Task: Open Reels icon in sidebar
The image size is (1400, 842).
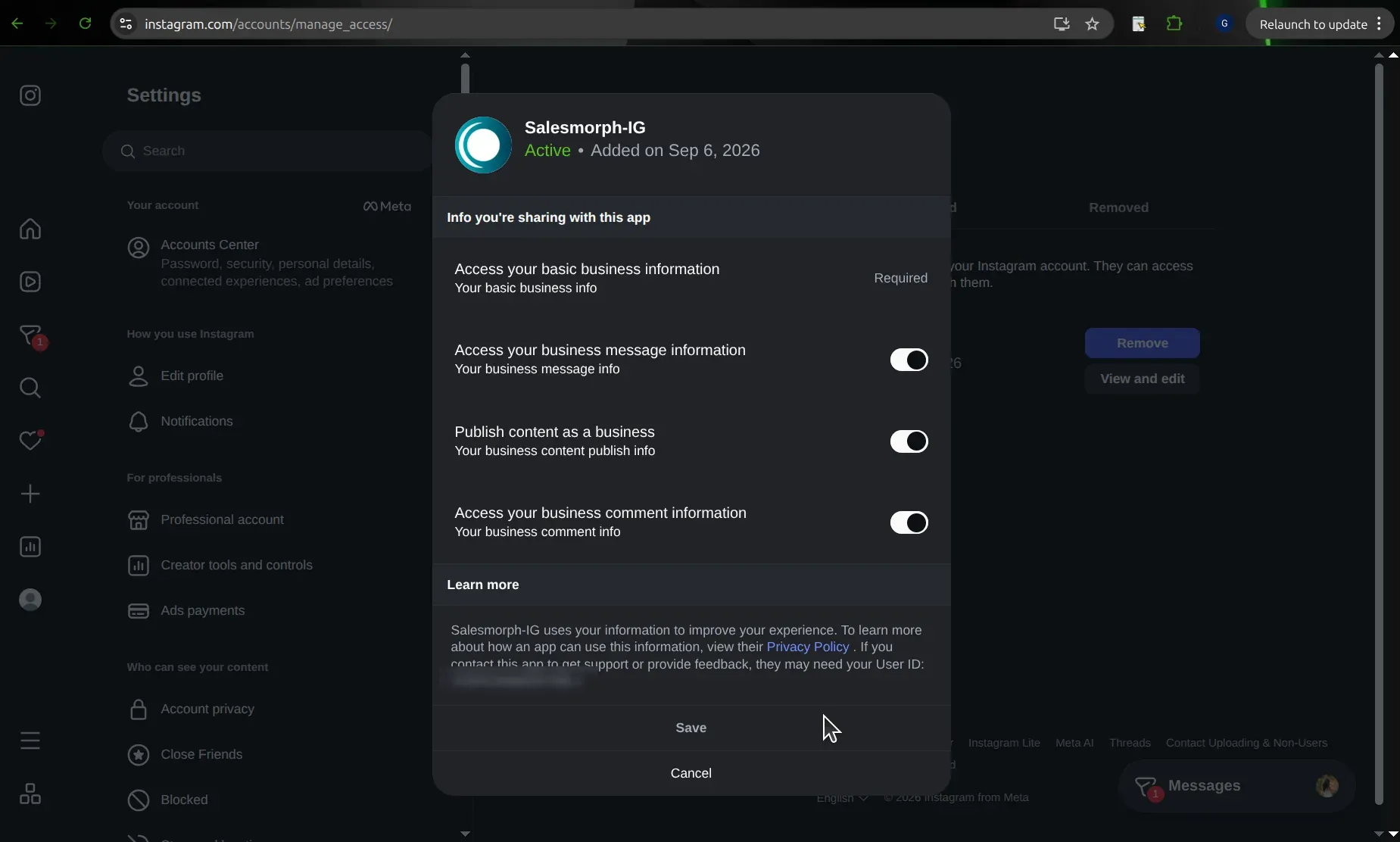Action: click(x=30, y=282)
